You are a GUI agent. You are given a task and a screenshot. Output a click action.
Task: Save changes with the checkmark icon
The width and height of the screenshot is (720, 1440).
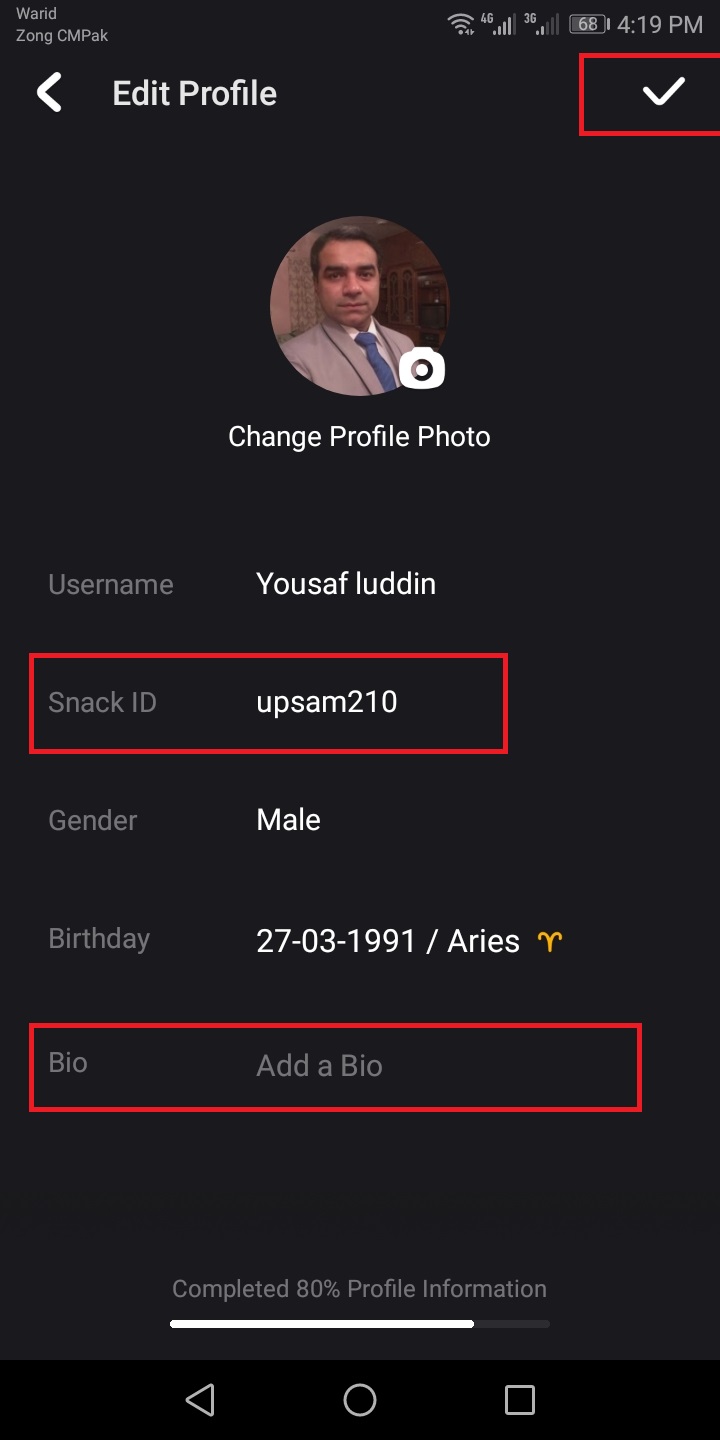click(663, 92)
